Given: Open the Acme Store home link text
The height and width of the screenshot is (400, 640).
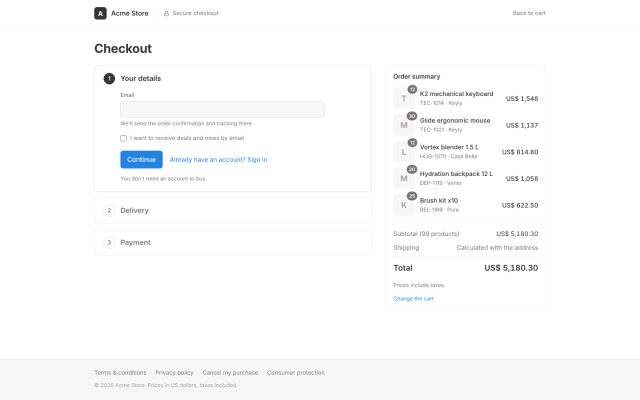Looking at the screenshot, I should coord(130,13).
